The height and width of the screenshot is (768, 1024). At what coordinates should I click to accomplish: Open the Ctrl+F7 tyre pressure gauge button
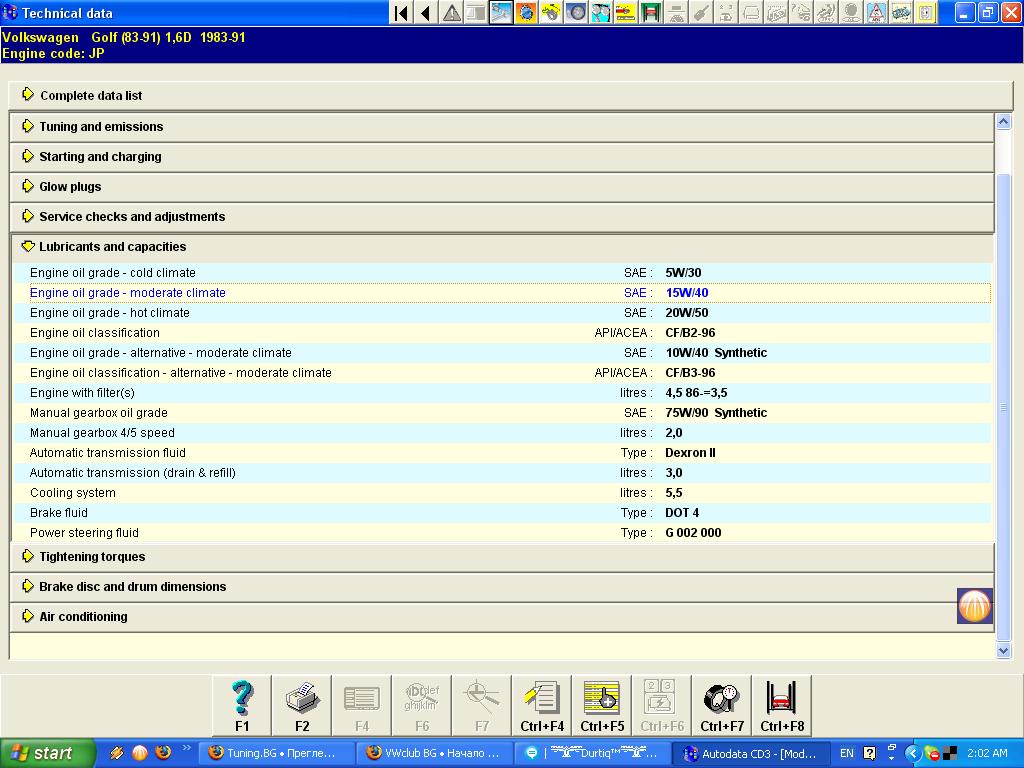point(722,705)
